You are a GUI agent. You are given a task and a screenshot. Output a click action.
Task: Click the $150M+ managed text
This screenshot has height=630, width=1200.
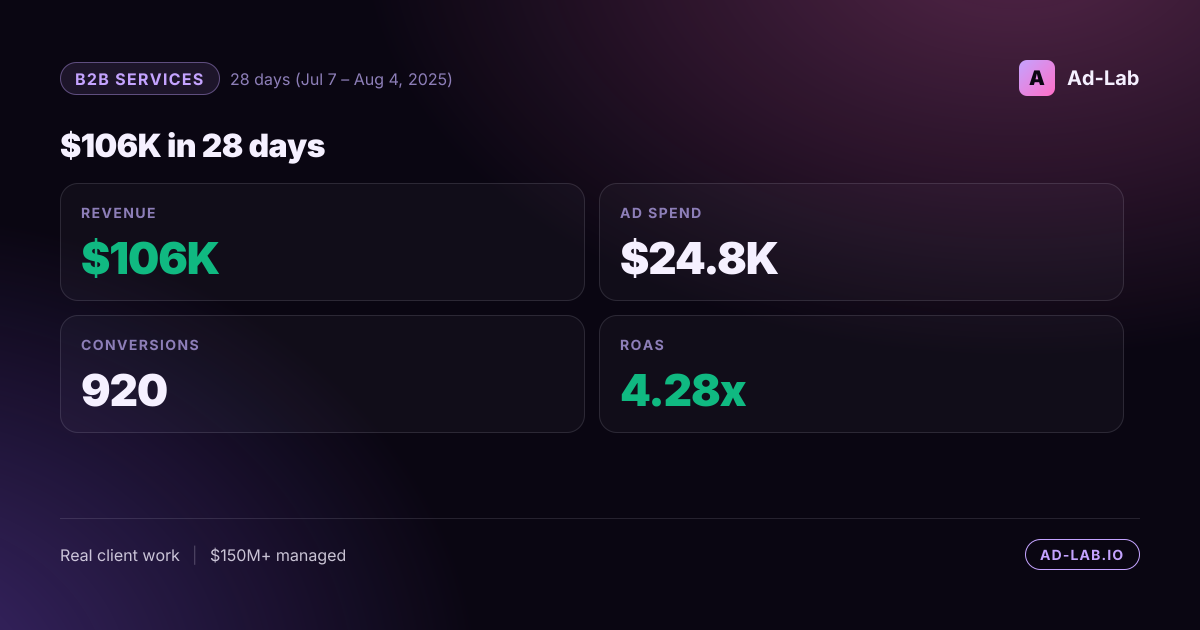278,555
